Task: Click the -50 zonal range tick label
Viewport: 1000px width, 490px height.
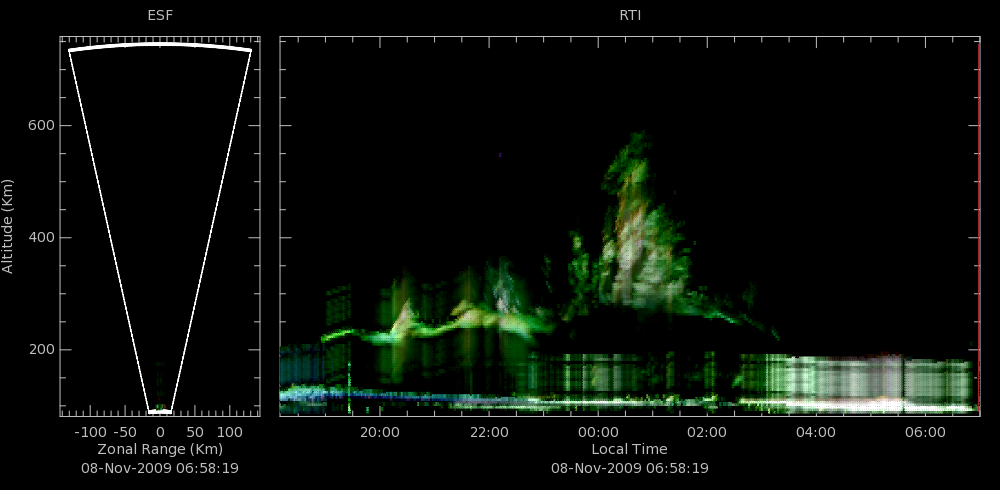Action: point(126,433)
